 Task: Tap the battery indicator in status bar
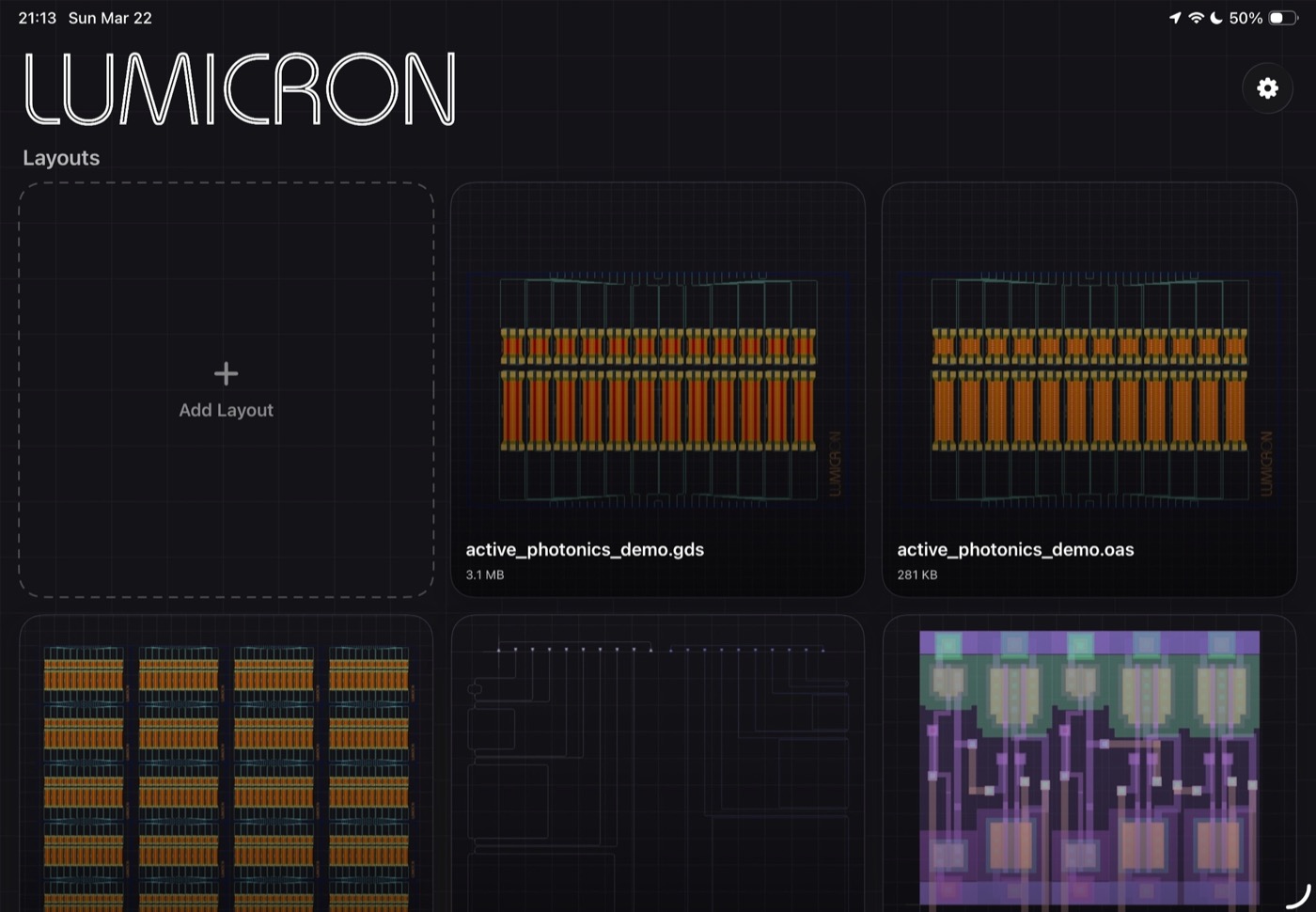(x=1283, y=18)
